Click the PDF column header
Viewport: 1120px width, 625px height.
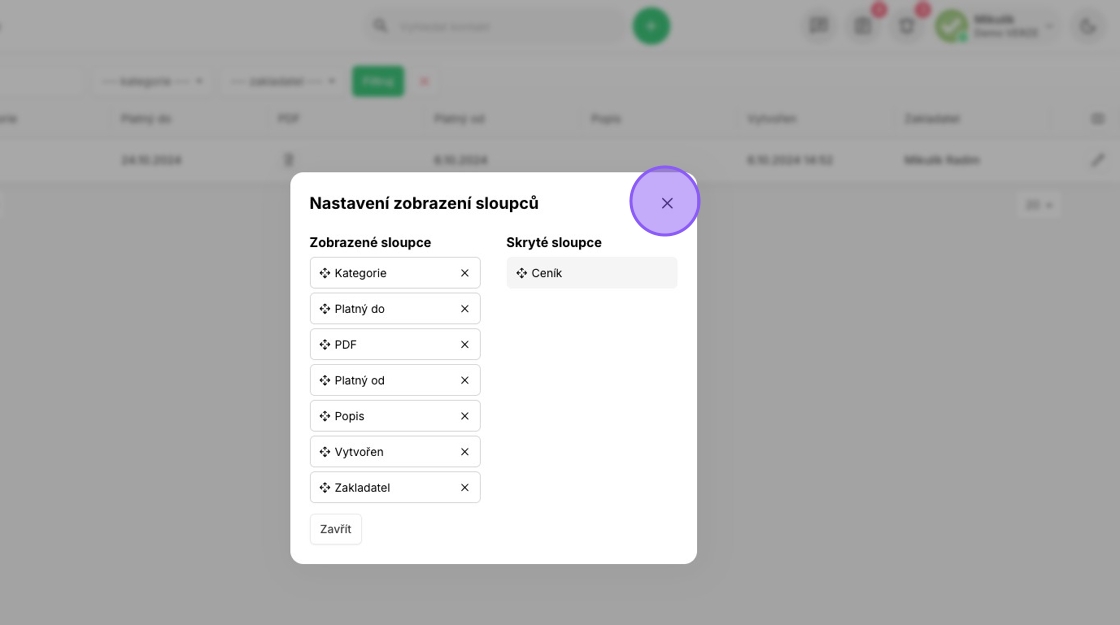(289, 119)
